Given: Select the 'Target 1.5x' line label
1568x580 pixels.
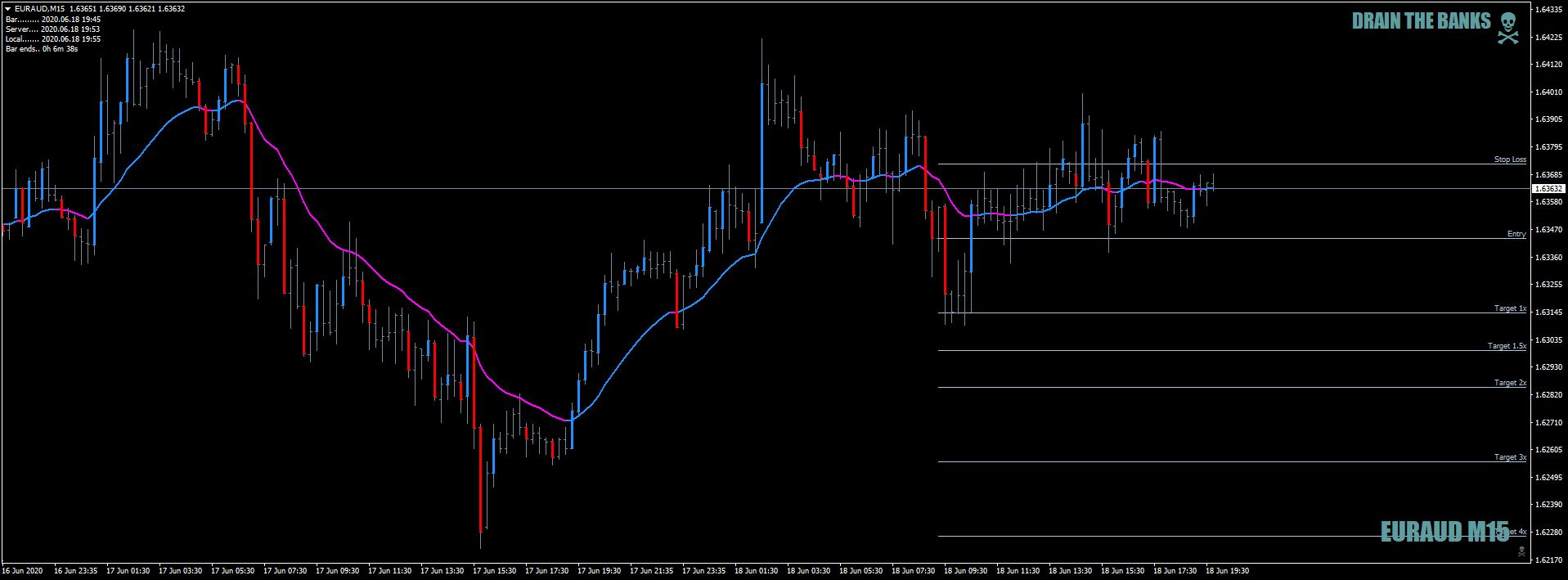Looking at the screenshot, I should point(1507,346).
